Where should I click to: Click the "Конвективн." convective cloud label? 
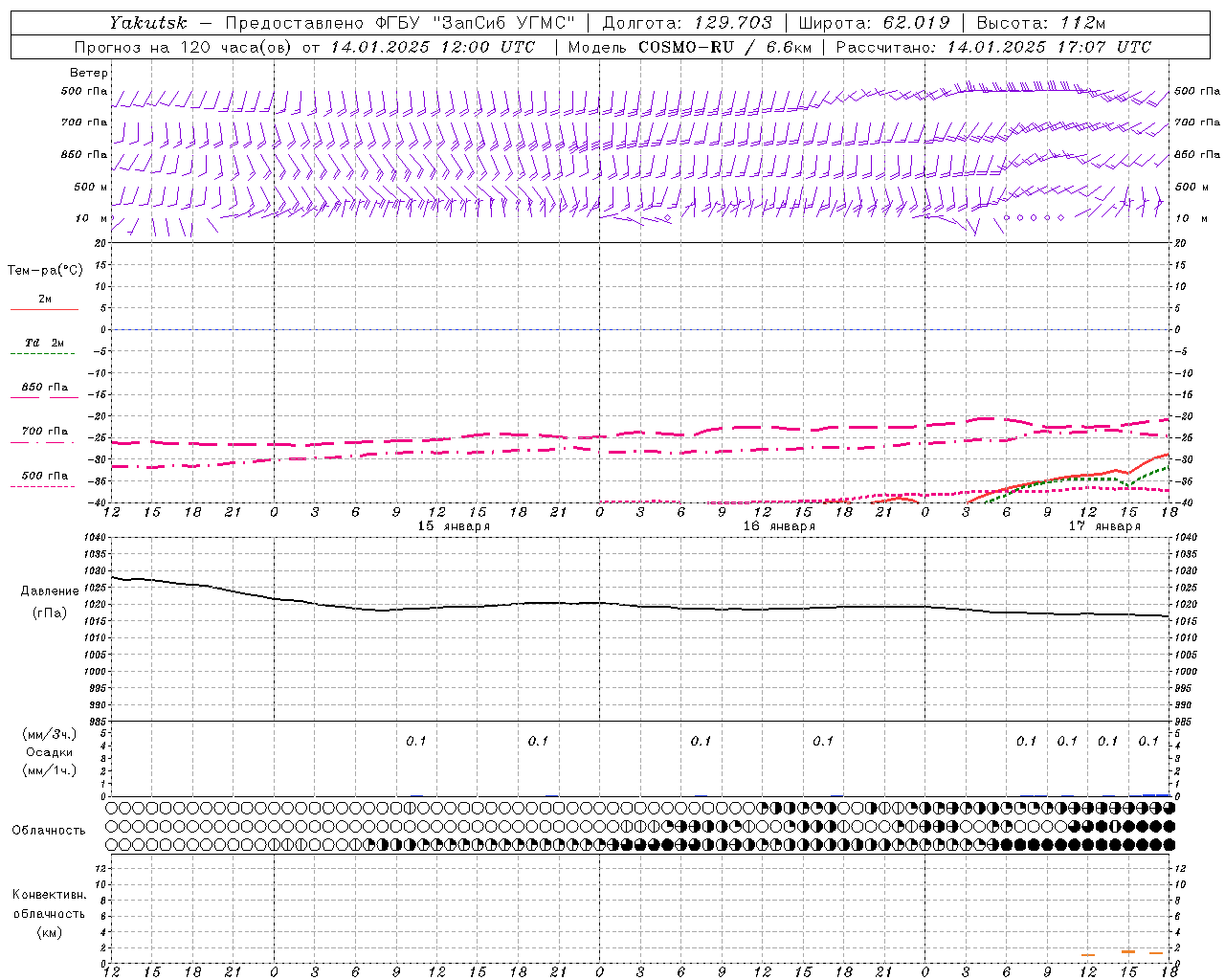tap(50, 895)
